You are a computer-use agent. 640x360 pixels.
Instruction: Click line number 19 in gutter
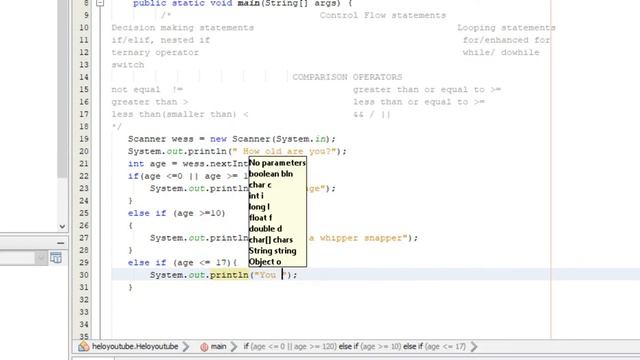tap(84, 139)
